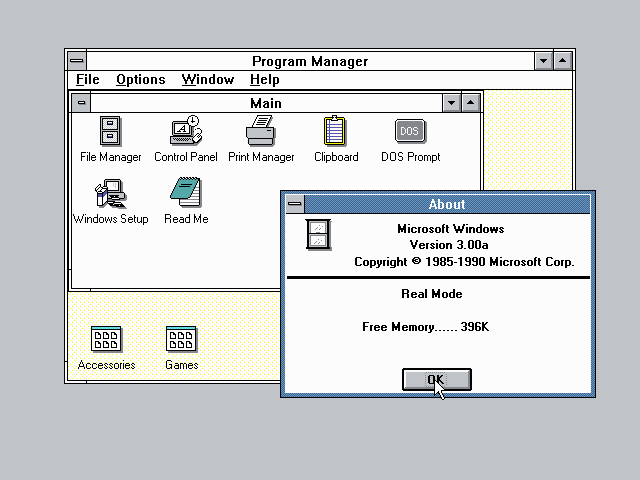The height and width of the screenshot is (480, 640).
Task: Open the File Manager icon
Action: (111, 131)
